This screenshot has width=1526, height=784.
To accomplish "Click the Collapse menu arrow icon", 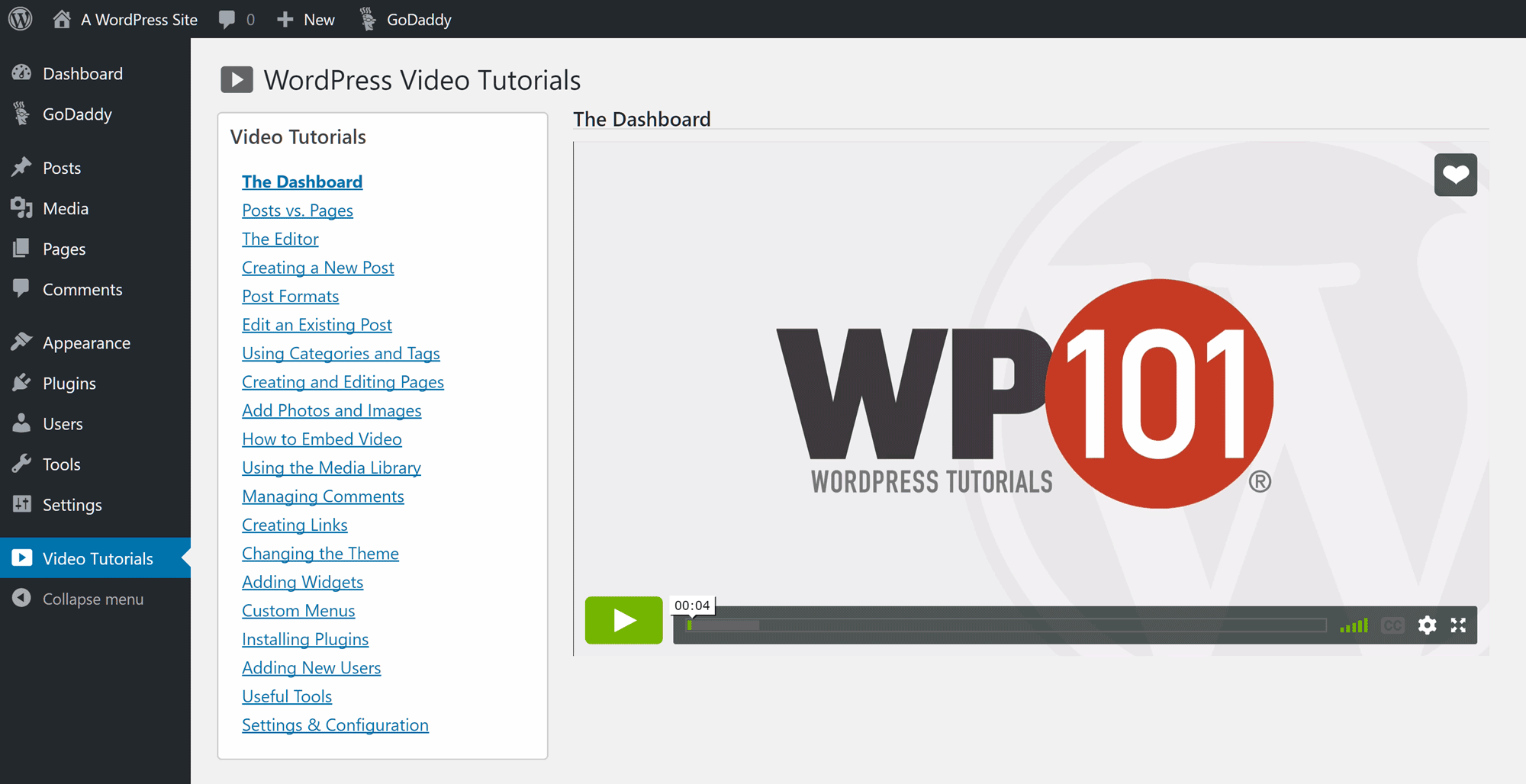I will 21,599.
